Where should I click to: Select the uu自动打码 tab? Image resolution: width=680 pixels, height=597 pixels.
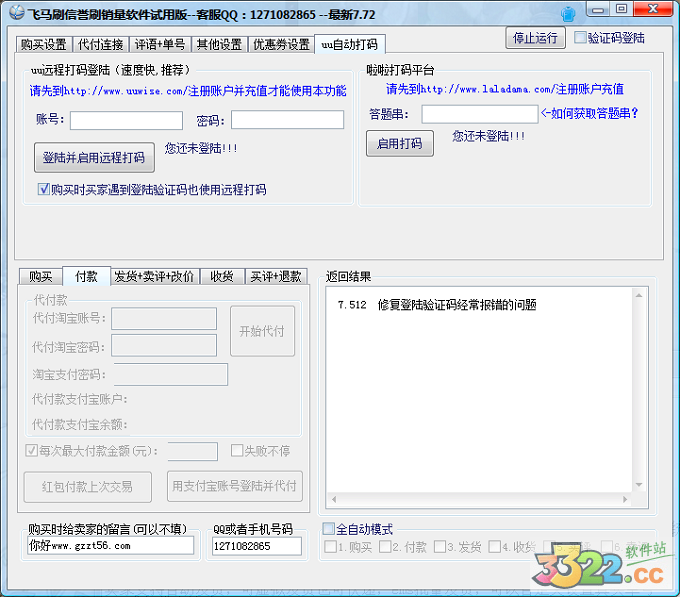350,44
